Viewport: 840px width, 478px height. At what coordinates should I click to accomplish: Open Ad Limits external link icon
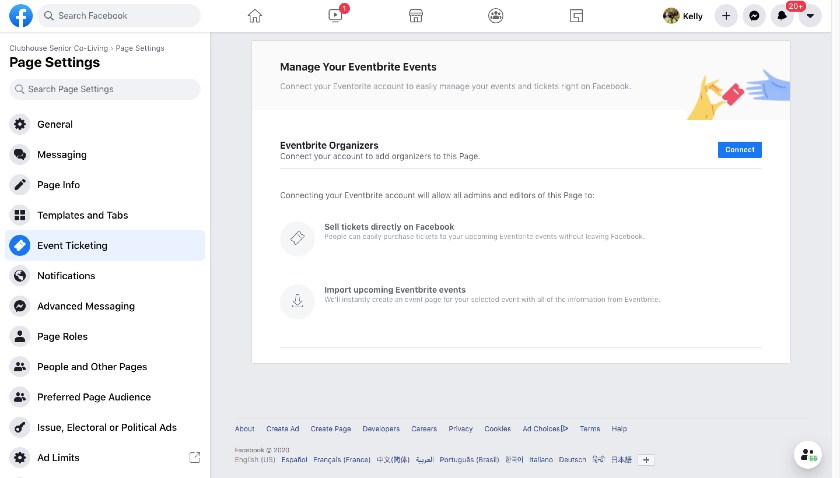[194, 458]
